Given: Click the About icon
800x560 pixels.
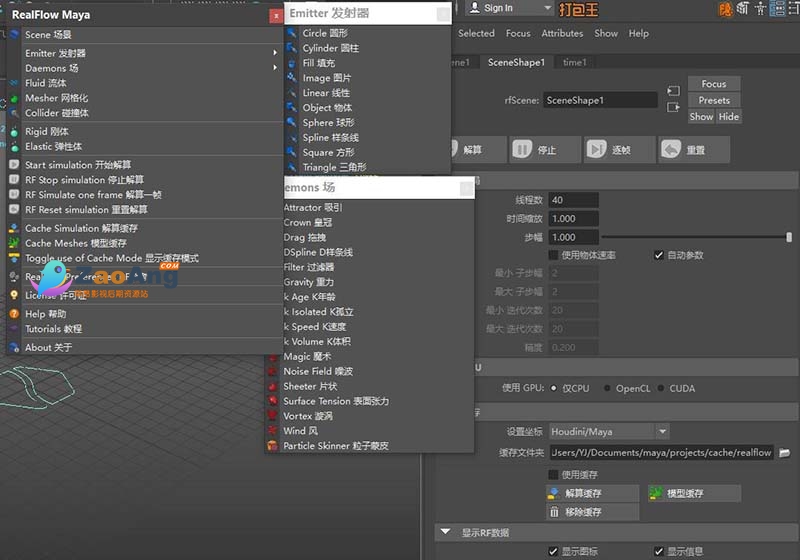Looking at the screenshot, I should 14,347.
